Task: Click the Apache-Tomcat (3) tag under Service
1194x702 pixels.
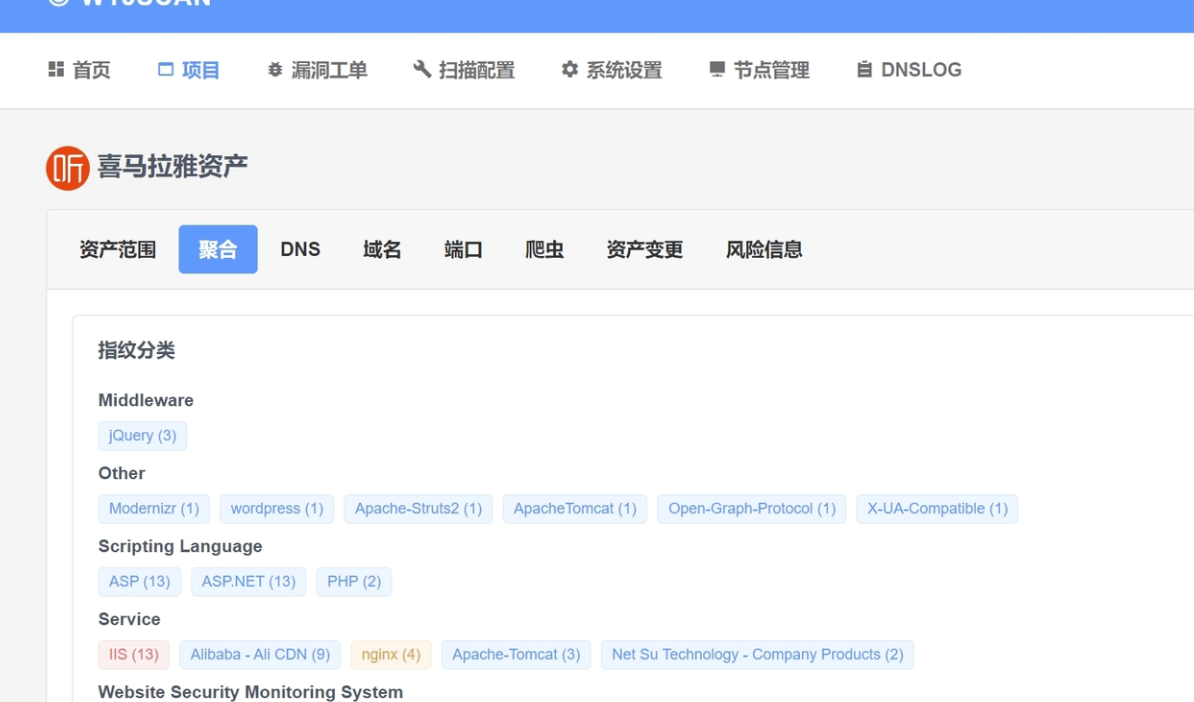Action: pos(516,655)
